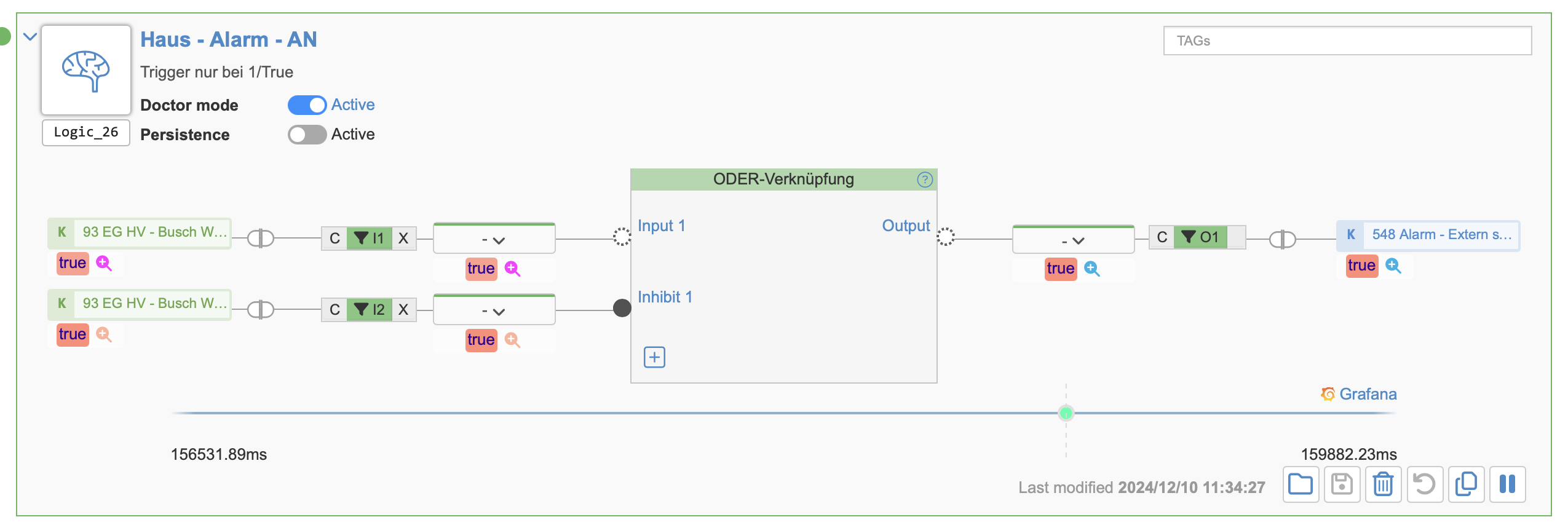
Task: Open the Inhibit 1 conversion dropdown
Action: pyautogui.click(x=494, y=311)
